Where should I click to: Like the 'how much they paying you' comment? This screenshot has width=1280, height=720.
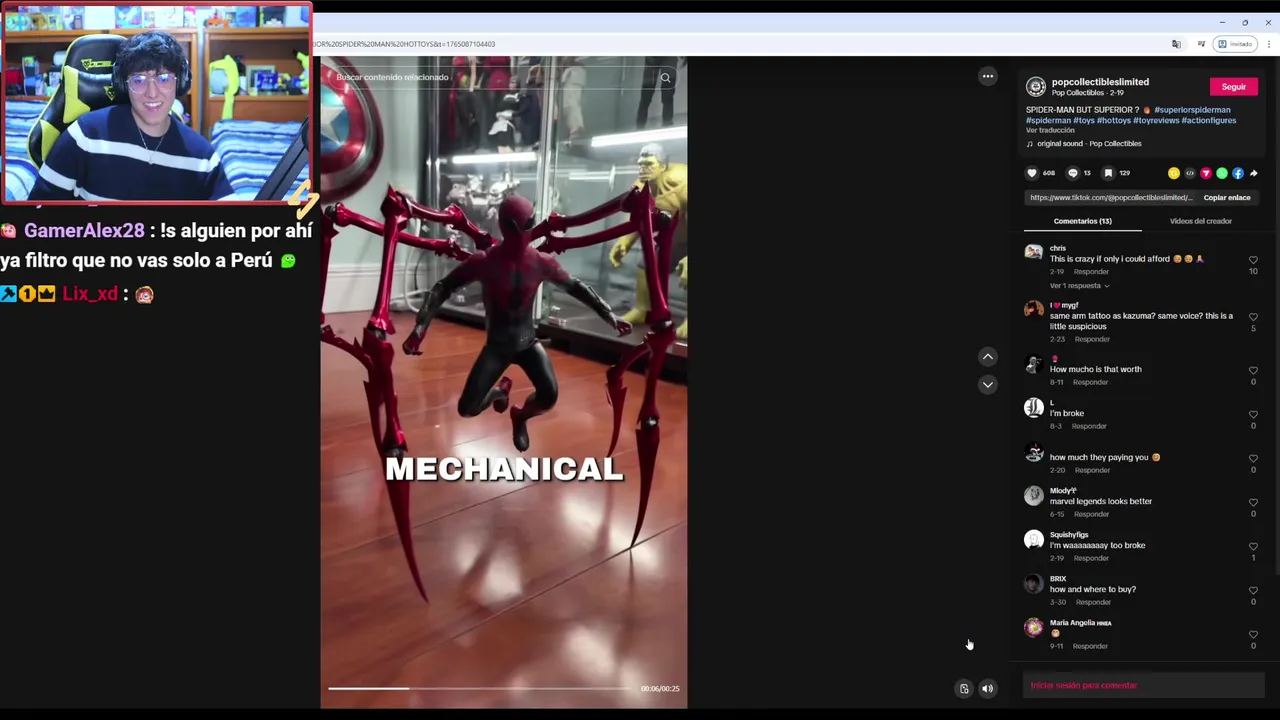tap(1253, 458)
